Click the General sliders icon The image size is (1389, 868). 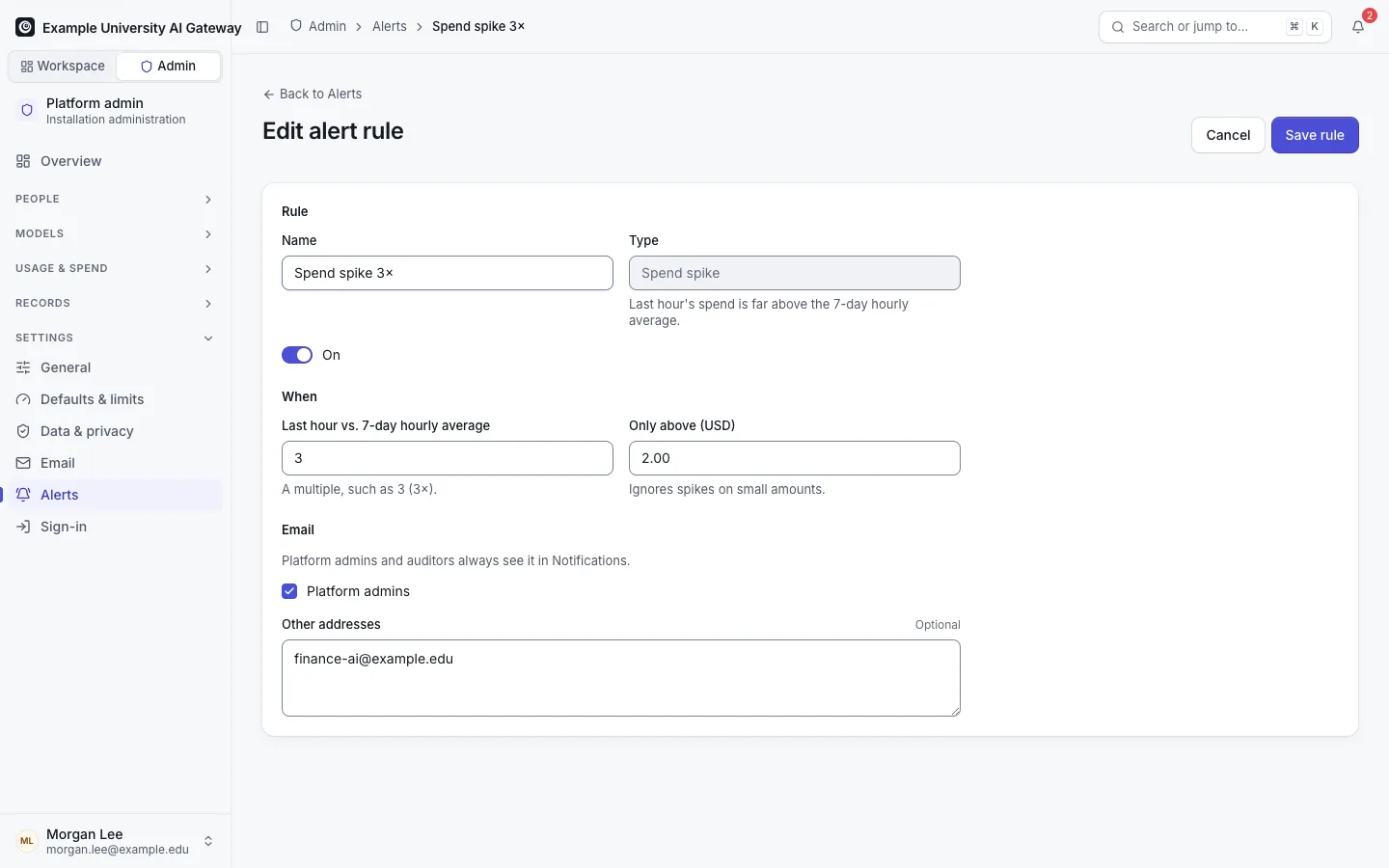(23, 367)
